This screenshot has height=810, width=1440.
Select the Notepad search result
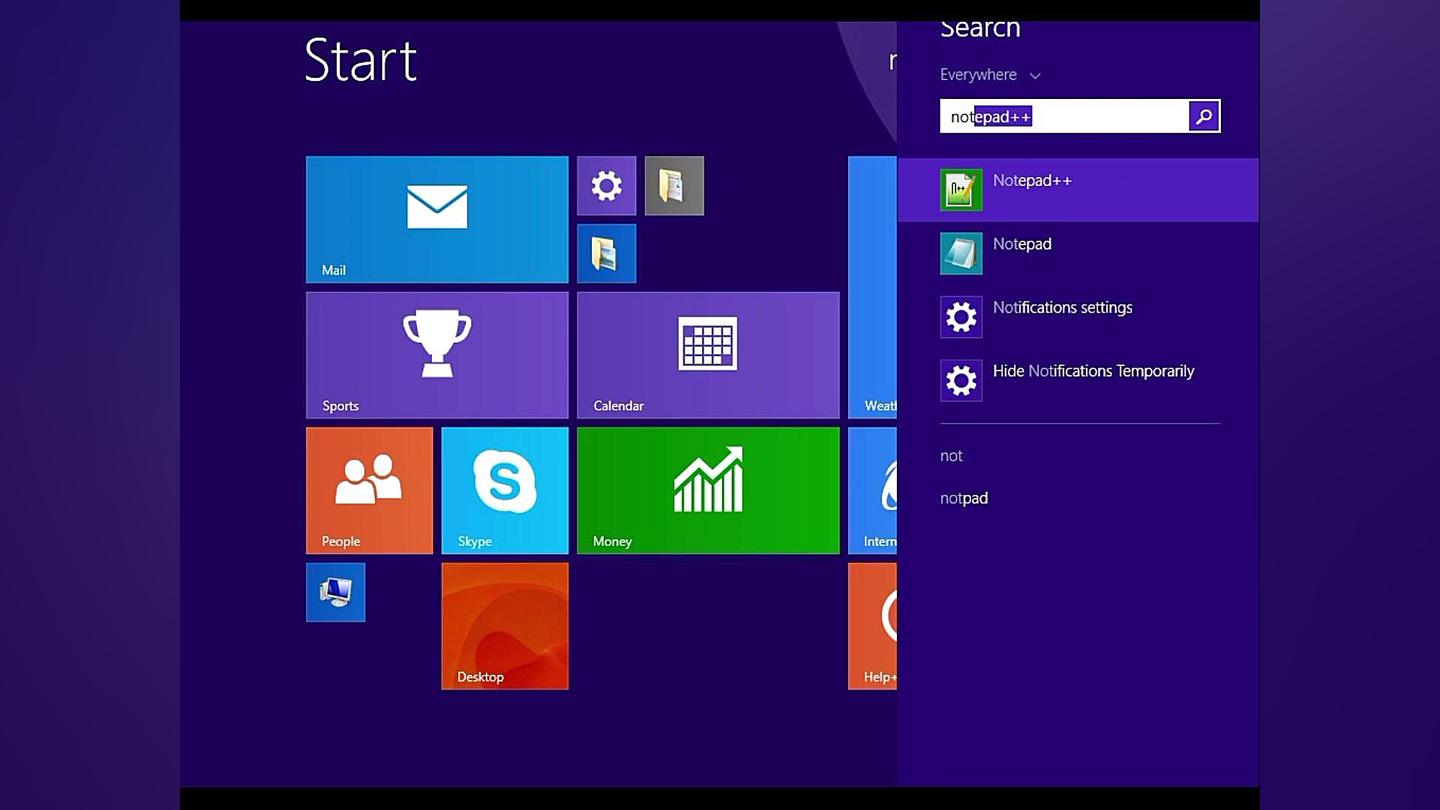[1078, 253]
